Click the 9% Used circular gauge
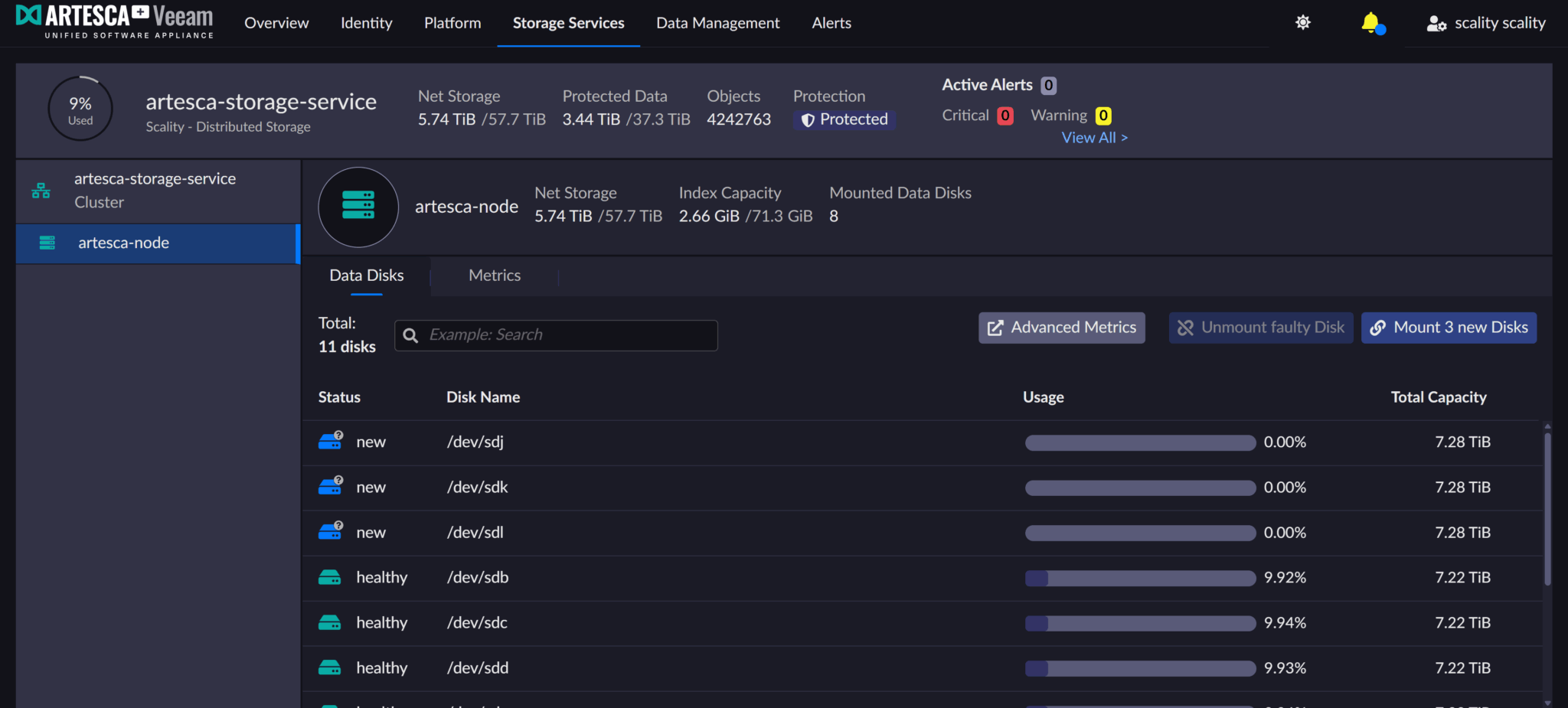Image resolution: width=1568 pixels, height=708 pixels. (x=80, y=109)
